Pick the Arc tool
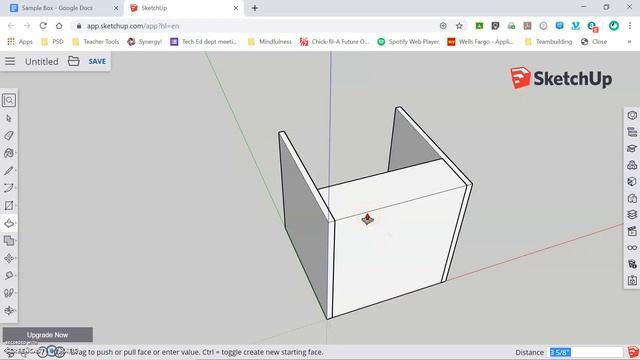The image size is (640, 360). tap(9, 188)
